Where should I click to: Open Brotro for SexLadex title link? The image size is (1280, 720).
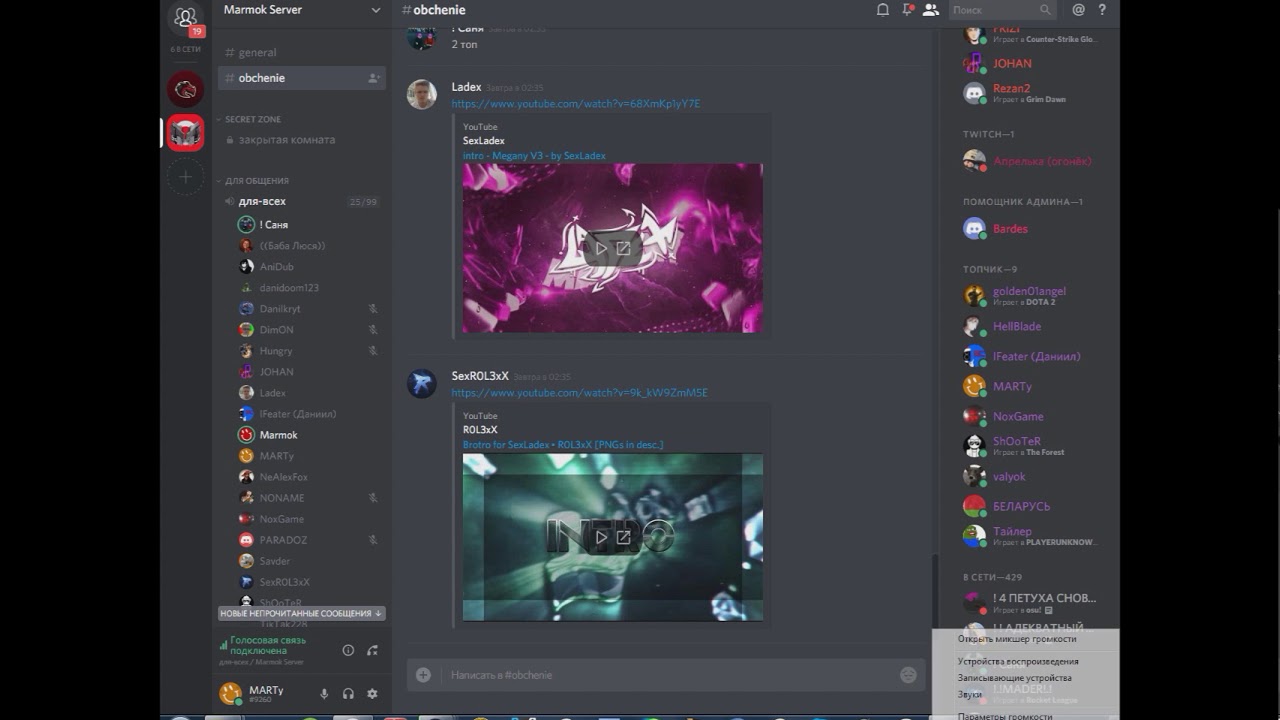[x=563, y=445]
